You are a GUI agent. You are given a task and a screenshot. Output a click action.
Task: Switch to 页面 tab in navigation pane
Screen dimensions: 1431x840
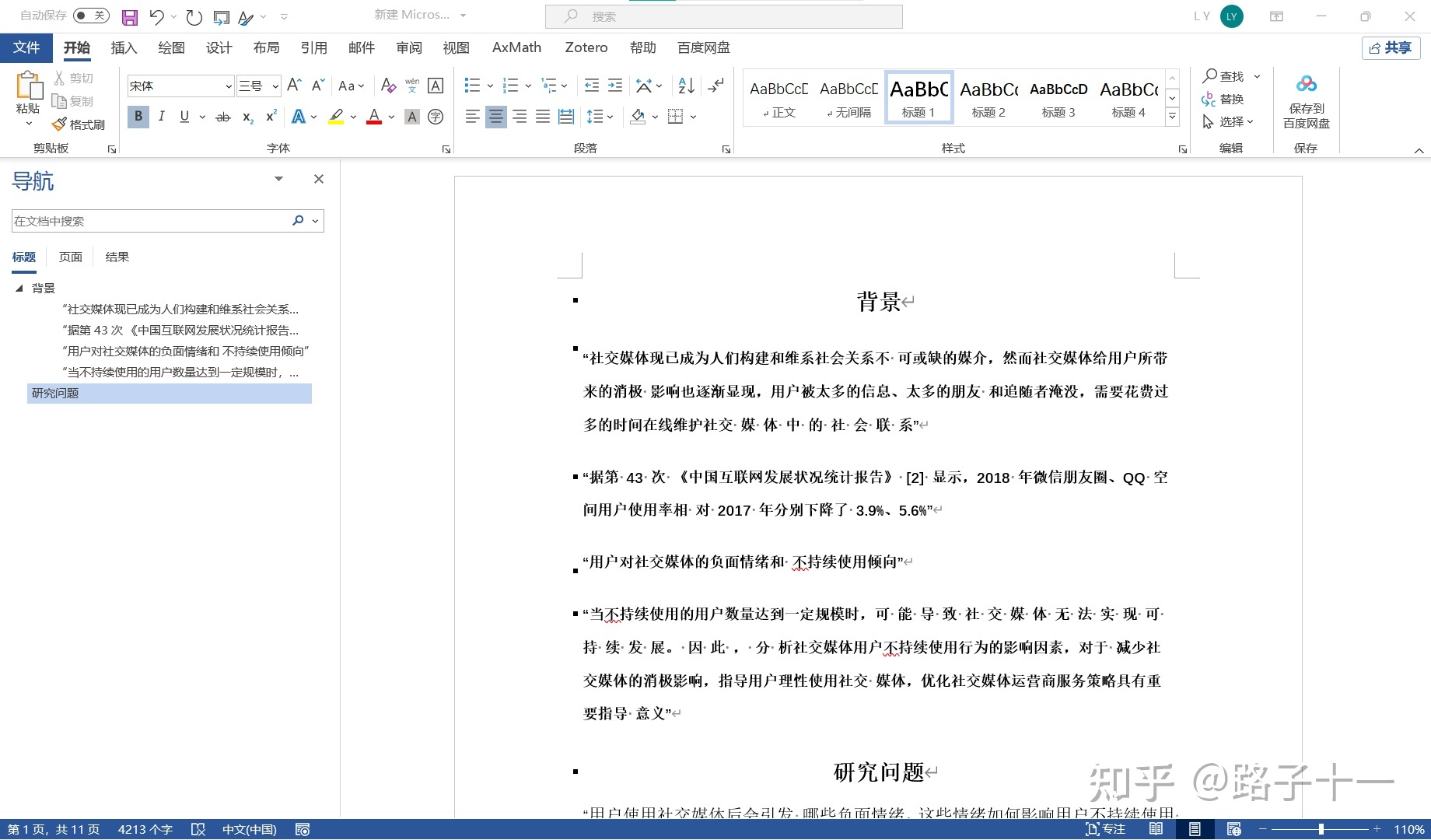(x=70, y=257)
